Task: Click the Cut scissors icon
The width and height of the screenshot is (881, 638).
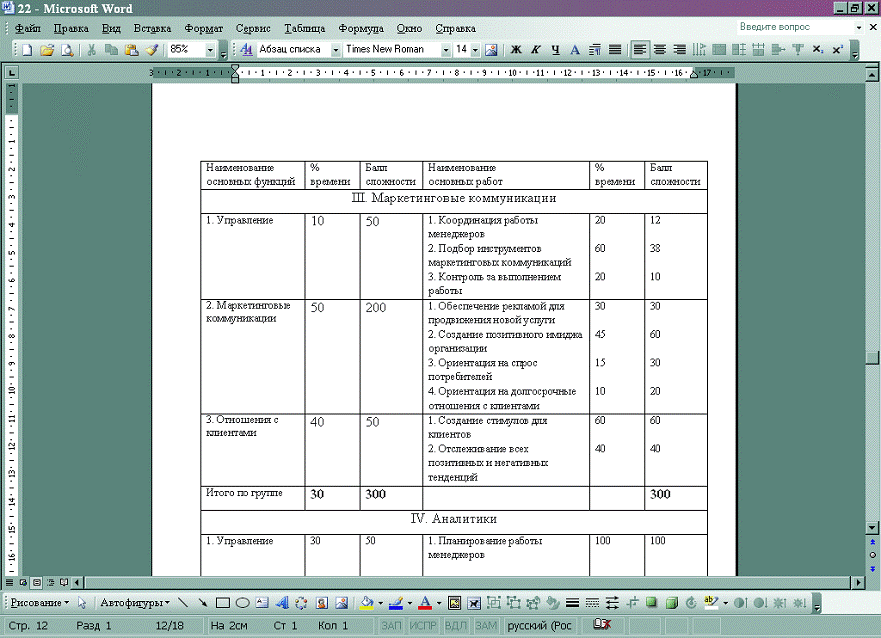Action: [92, 49]
